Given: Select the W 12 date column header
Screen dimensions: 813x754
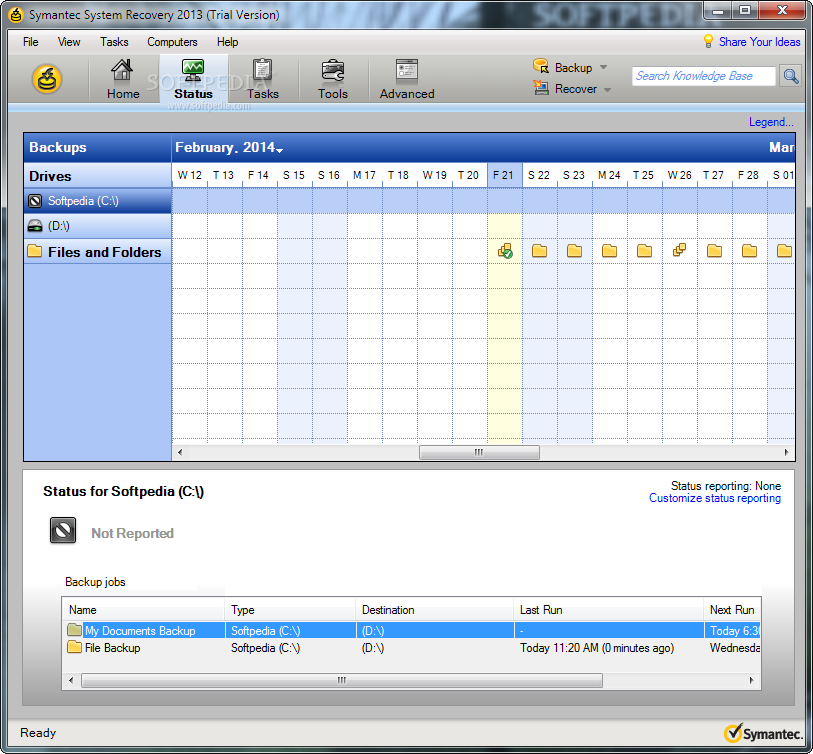Looking at the screenshot, I should click(x=189, y=175).
